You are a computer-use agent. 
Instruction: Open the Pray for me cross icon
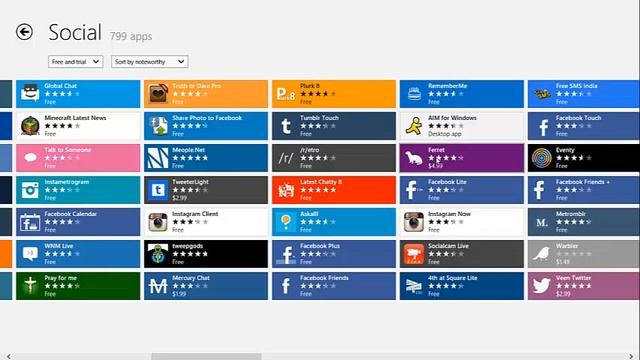point(30,286)
